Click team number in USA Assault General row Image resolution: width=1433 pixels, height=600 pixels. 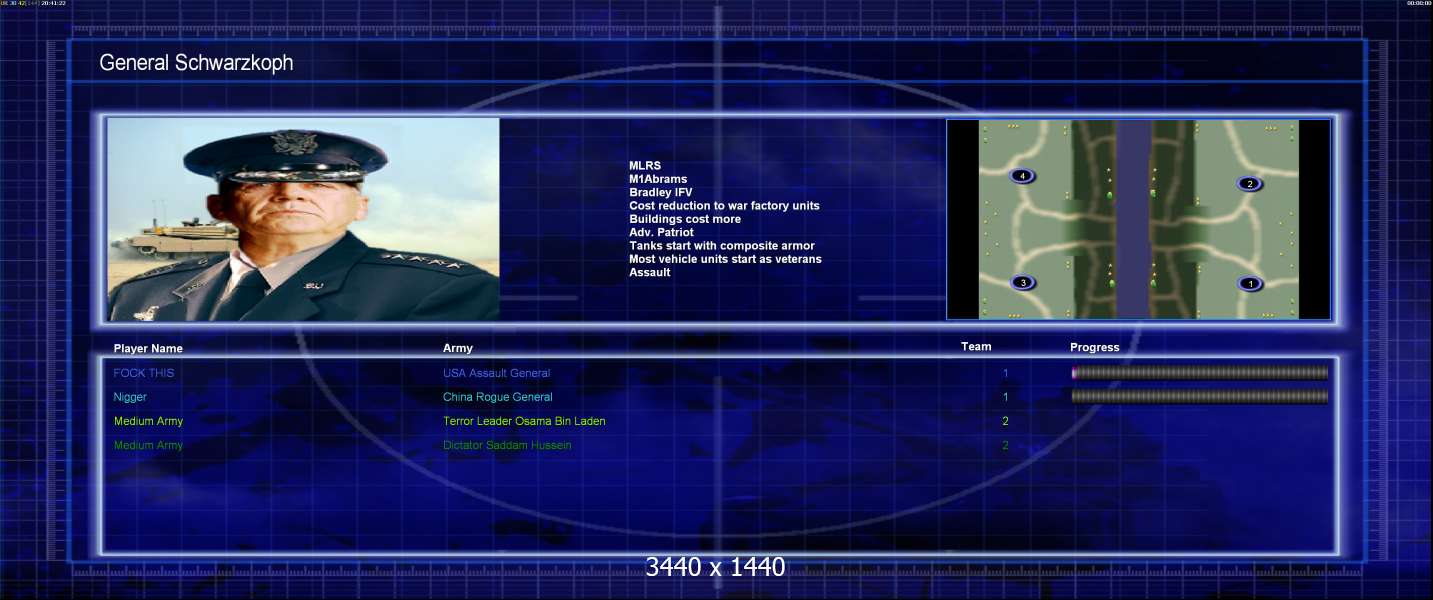point(1006,373)
